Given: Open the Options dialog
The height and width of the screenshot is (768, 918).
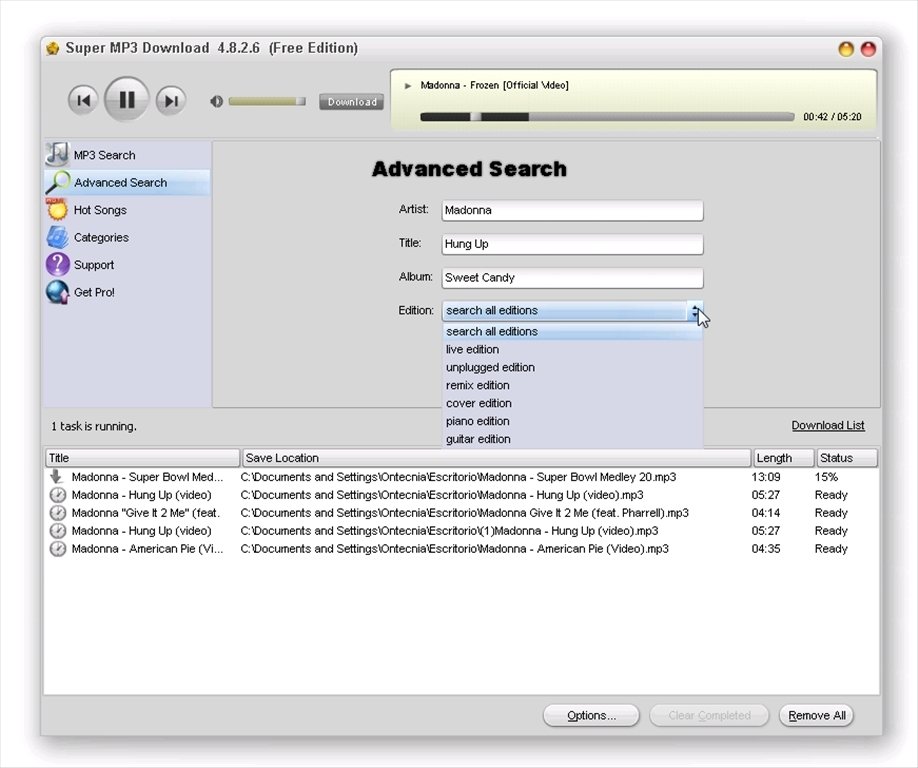Looking at the screenshot, I should [591, 715].
